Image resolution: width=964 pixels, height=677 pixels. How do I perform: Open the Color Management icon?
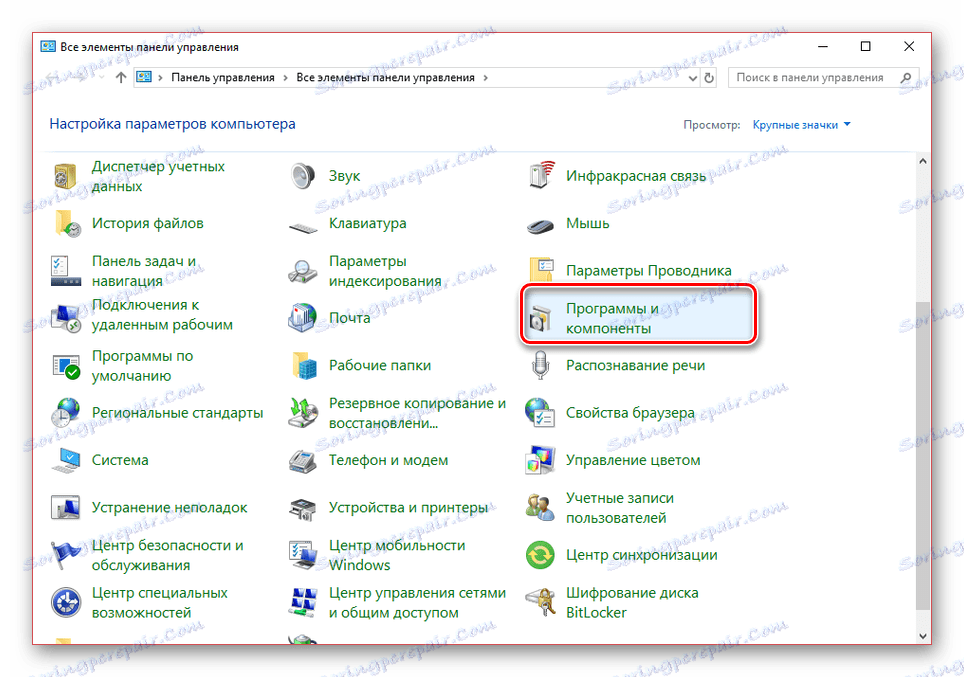(x=540, y=461)
